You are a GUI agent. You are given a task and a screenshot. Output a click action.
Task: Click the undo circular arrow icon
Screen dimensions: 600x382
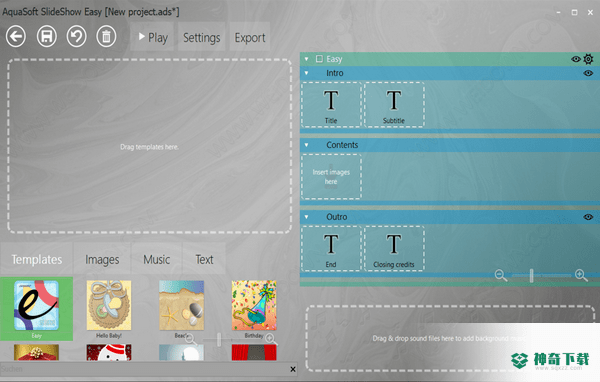pyautogui.click(x=77, y=37)
